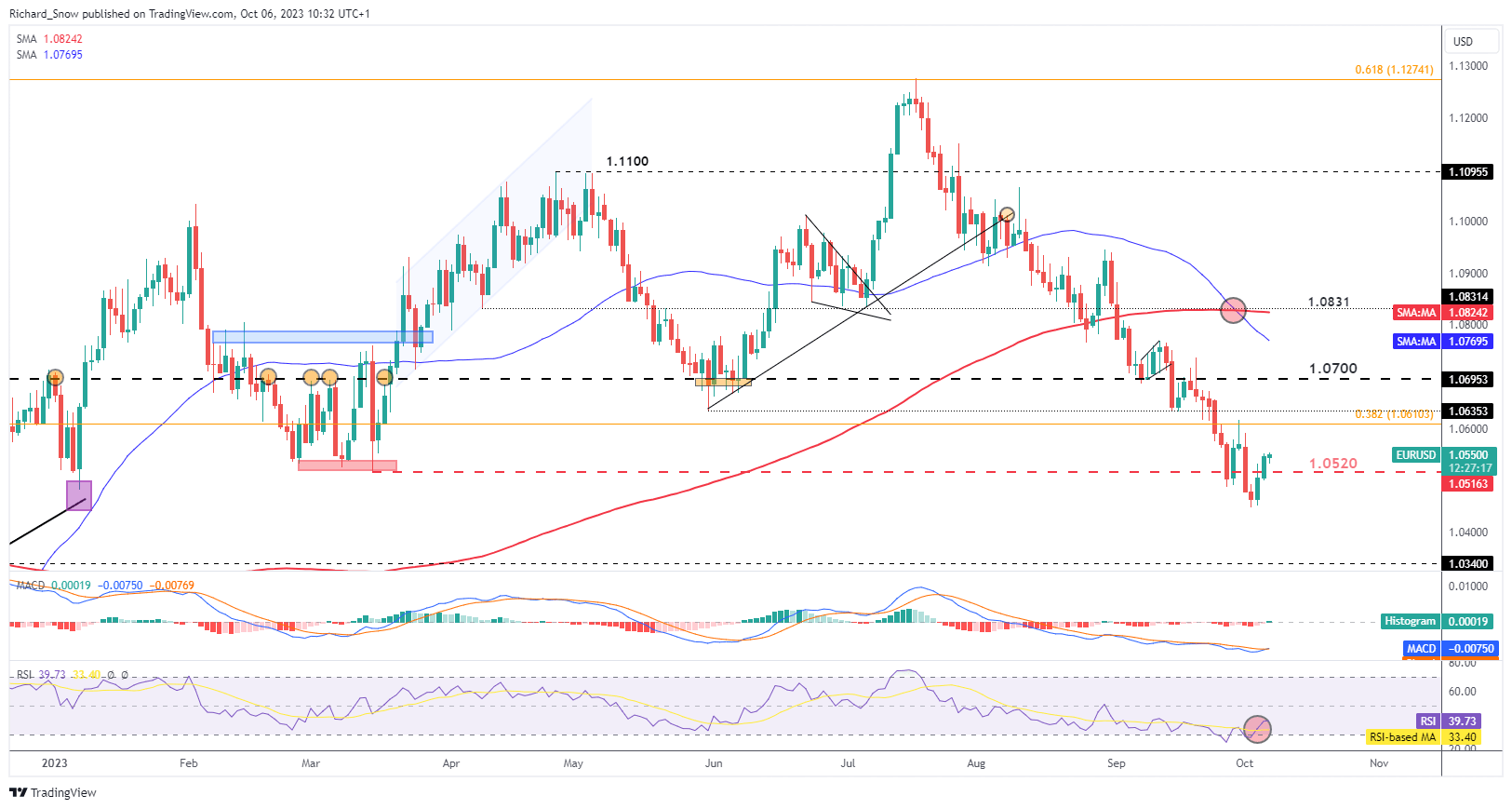Viewport: 1512px width, 809px height.
Task: Click the 1.0831 level annotation text
Action: coord(1329,303)
